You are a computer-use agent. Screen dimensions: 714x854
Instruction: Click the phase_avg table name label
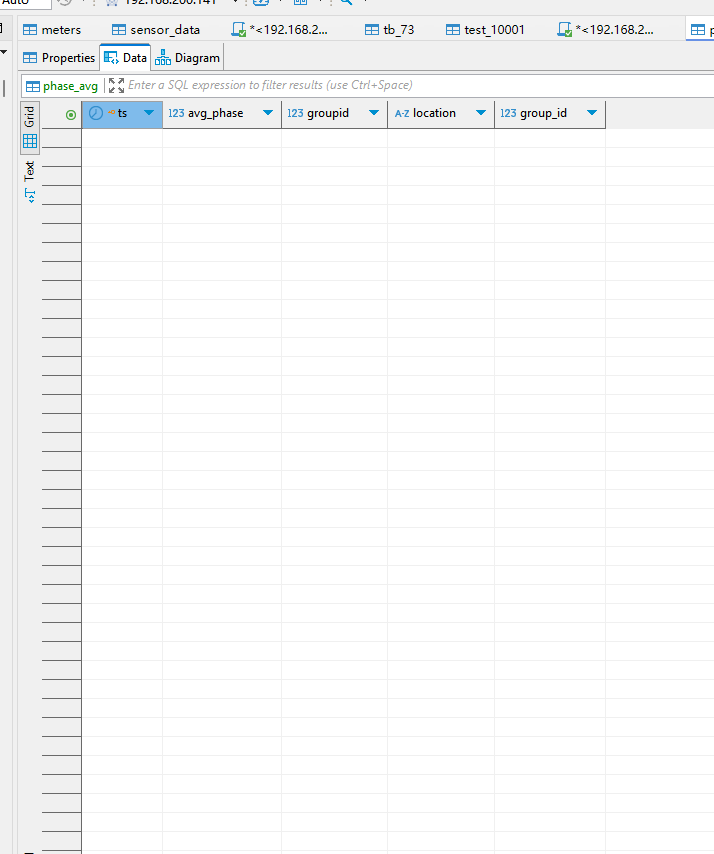coord(70,86)
